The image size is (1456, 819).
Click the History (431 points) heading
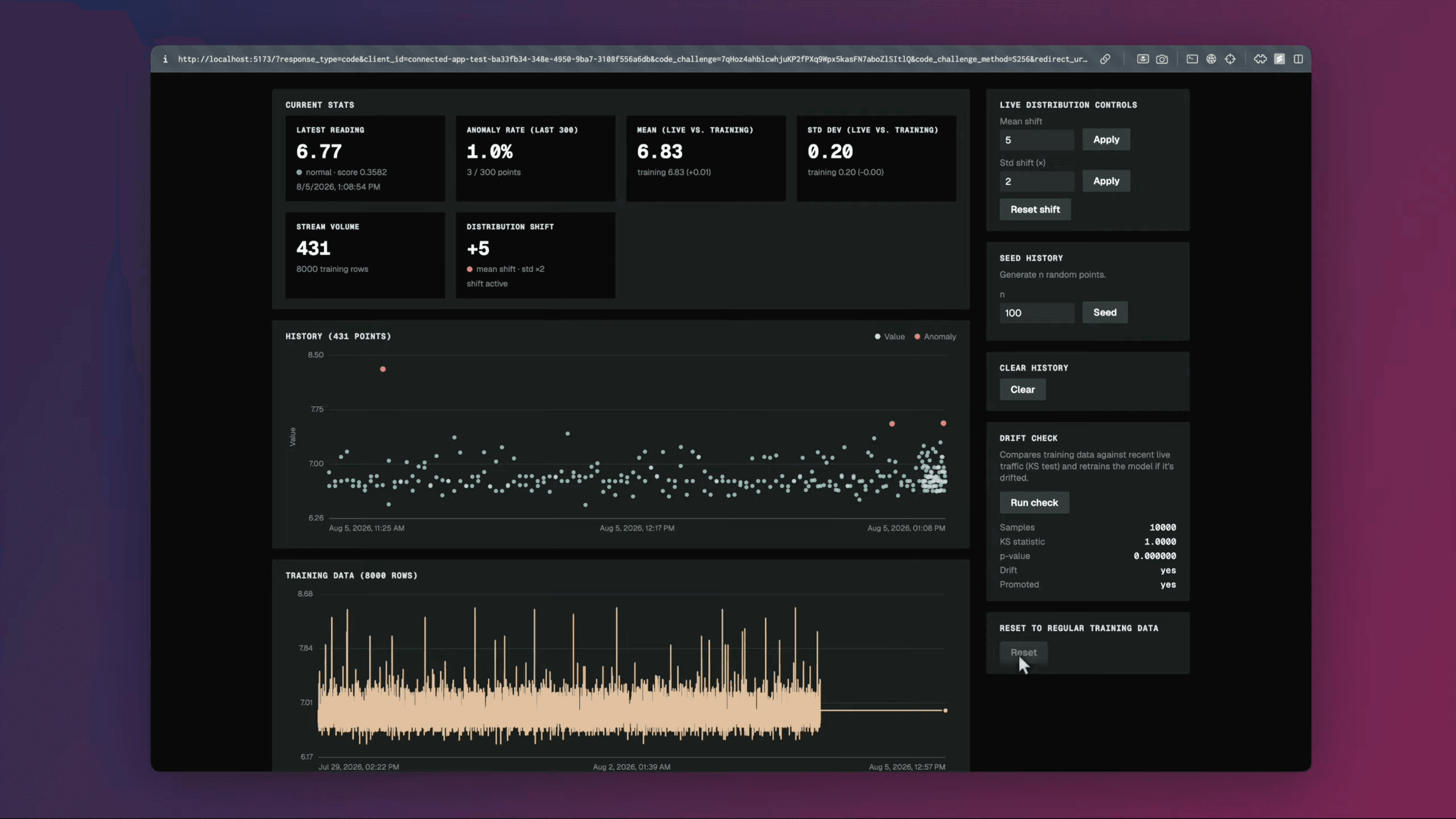click(x=338, y=336)
